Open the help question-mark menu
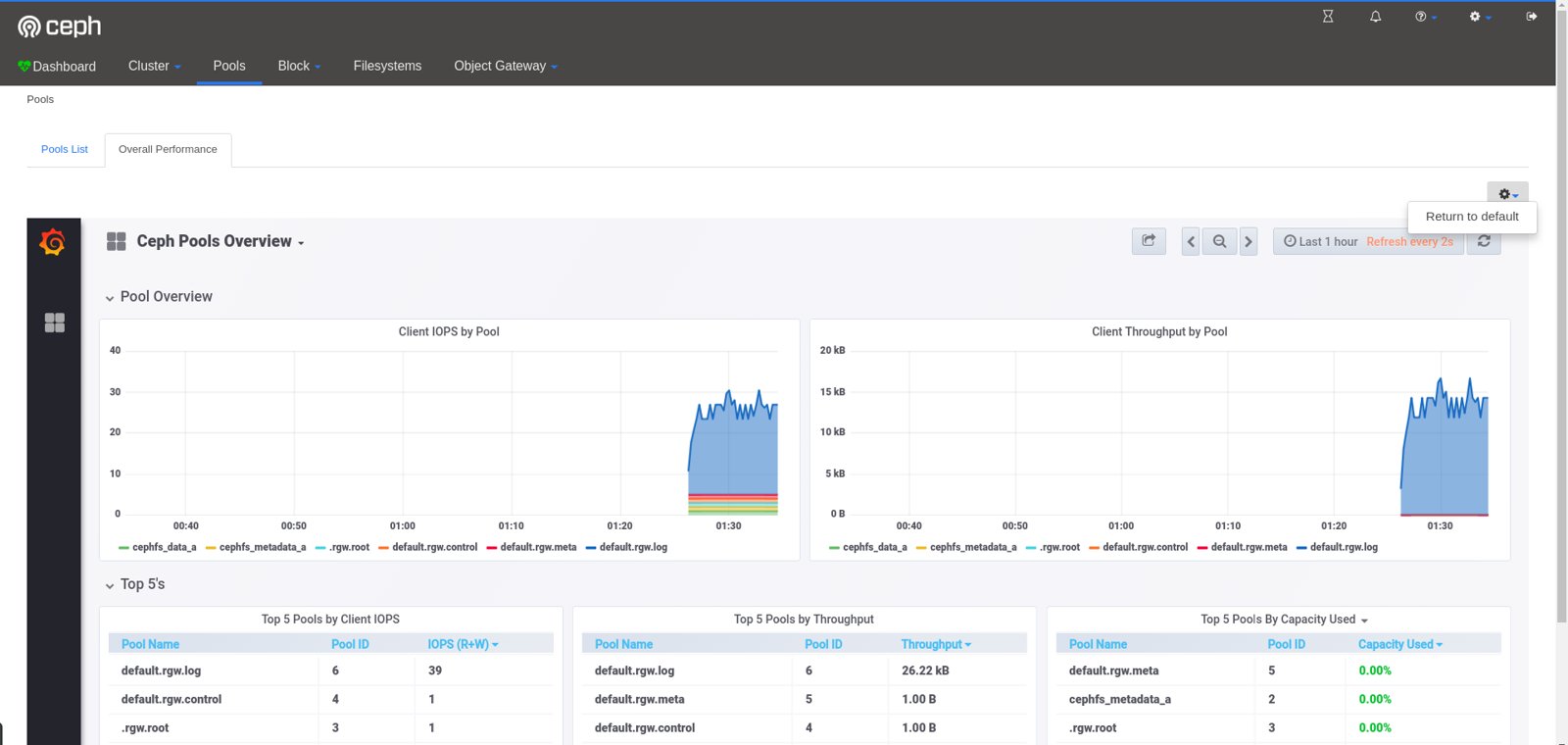Screen dimensions: 1568x745 pos(1426,17)
